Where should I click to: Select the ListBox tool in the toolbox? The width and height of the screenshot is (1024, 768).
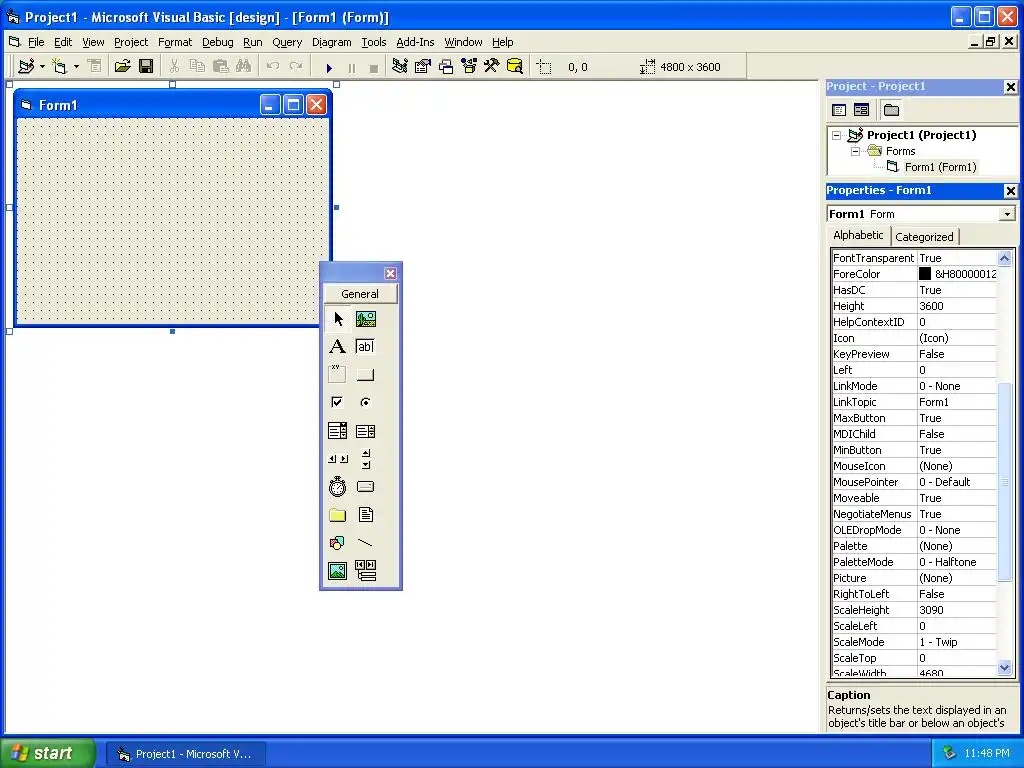(366, 431)
